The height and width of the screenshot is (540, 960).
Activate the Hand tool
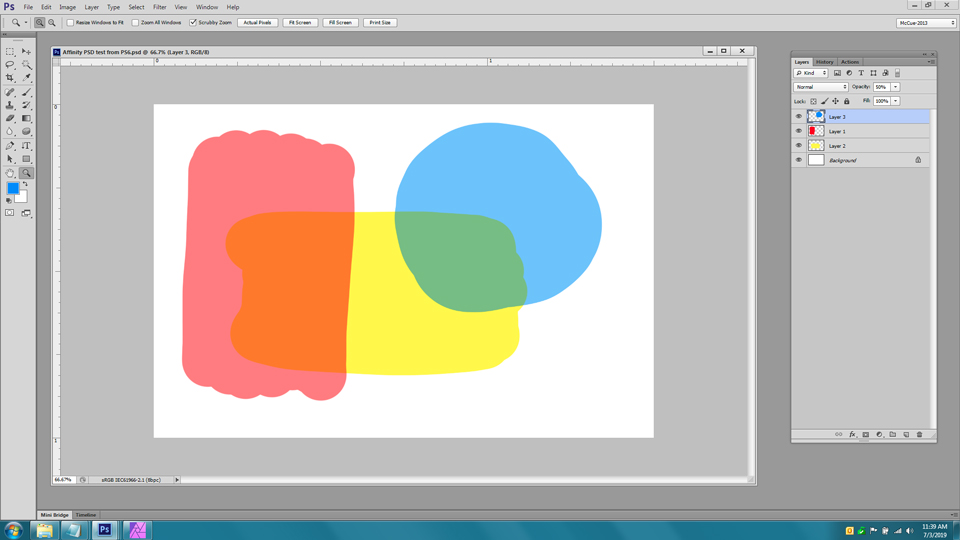click(10, 173)
